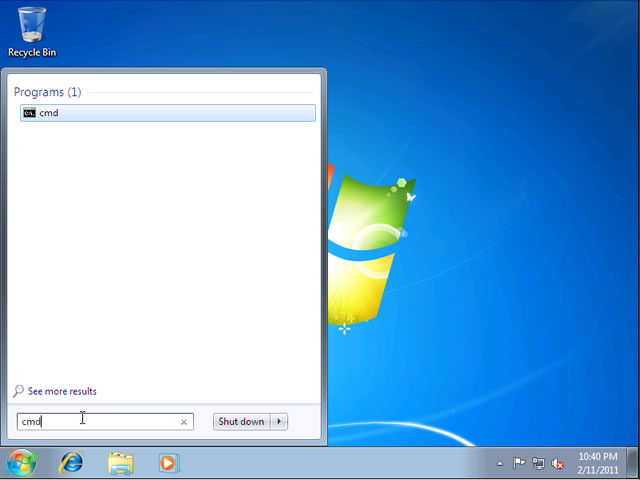Launch Internet Explorer from the taskbar
Viewport: 640px width, 480px height.
71,463
